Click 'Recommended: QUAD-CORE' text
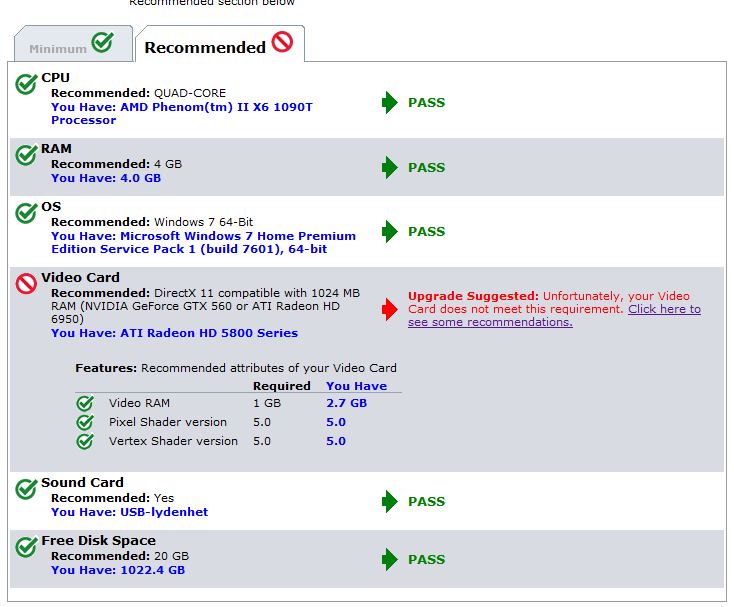 [x=139, y=93]
